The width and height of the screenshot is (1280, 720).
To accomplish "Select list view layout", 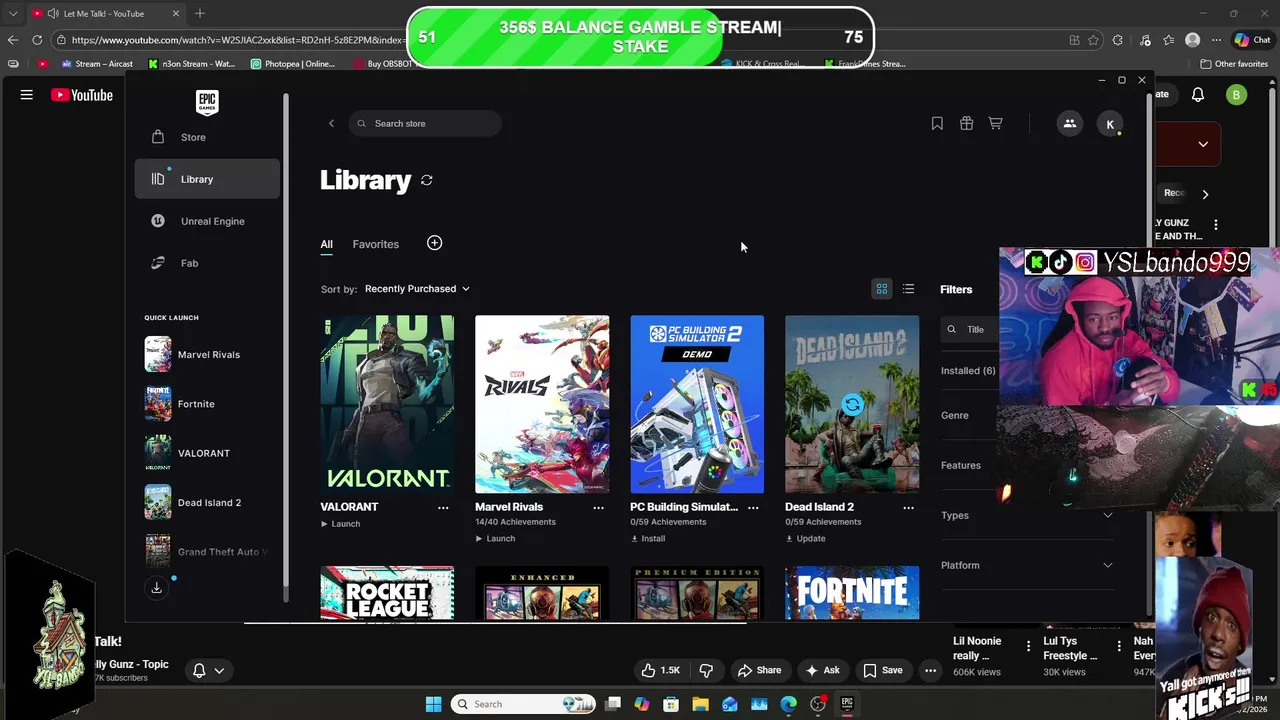I will (x=908, y=289).
